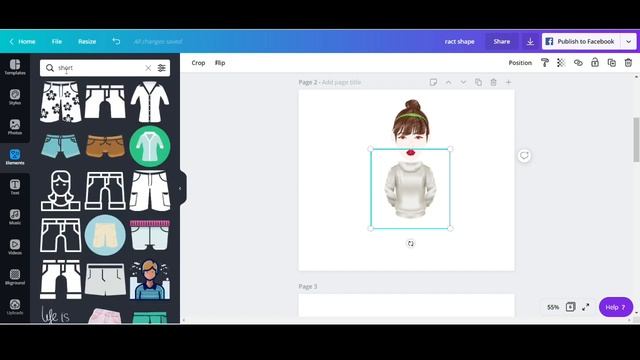Expand the publish options dropdown arrow
The width and height of the screenshot is (640, 360).
click(x=629, y=41)
